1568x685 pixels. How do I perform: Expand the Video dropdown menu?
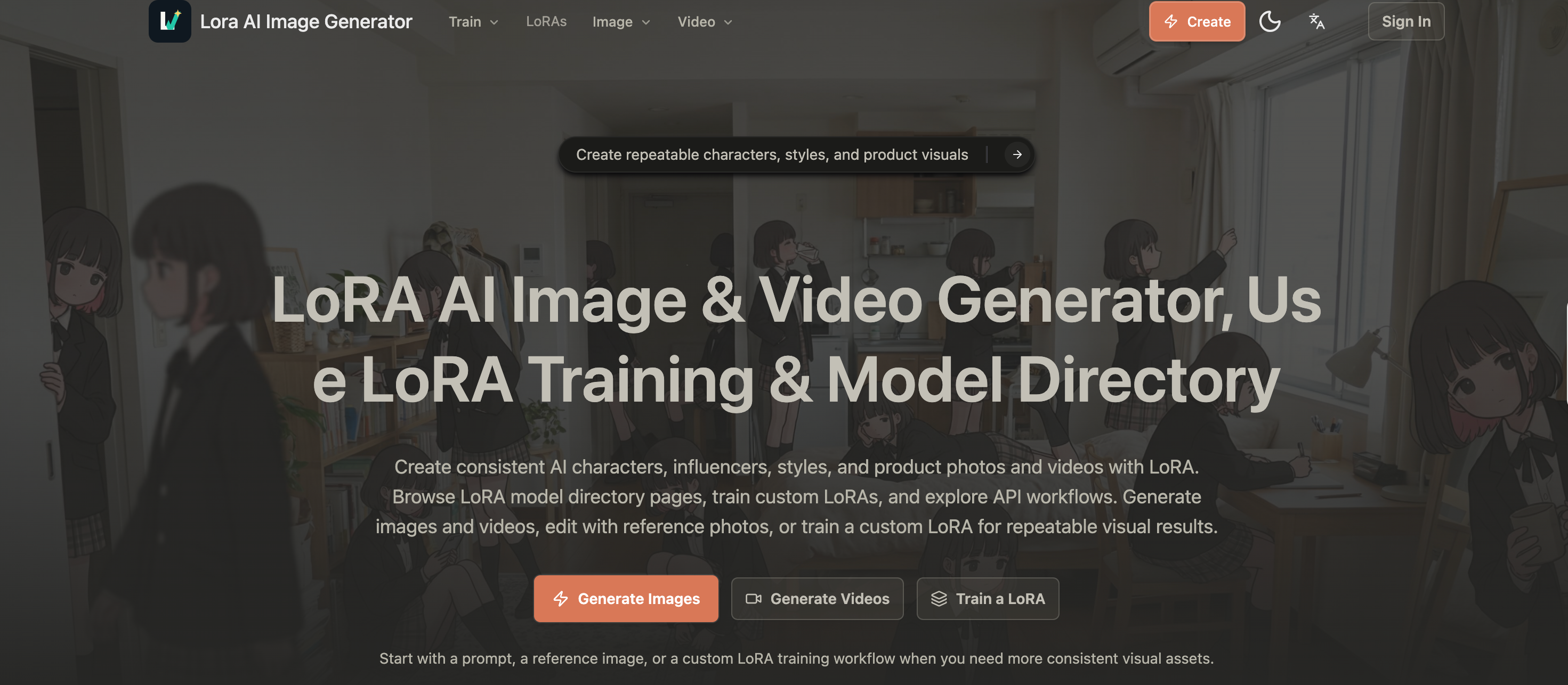[x=705, y=22]
